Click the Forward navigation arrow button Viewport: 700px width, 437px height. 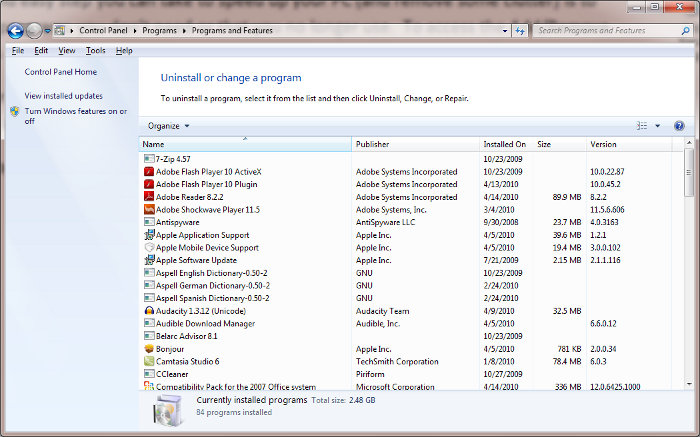(34, 31)
